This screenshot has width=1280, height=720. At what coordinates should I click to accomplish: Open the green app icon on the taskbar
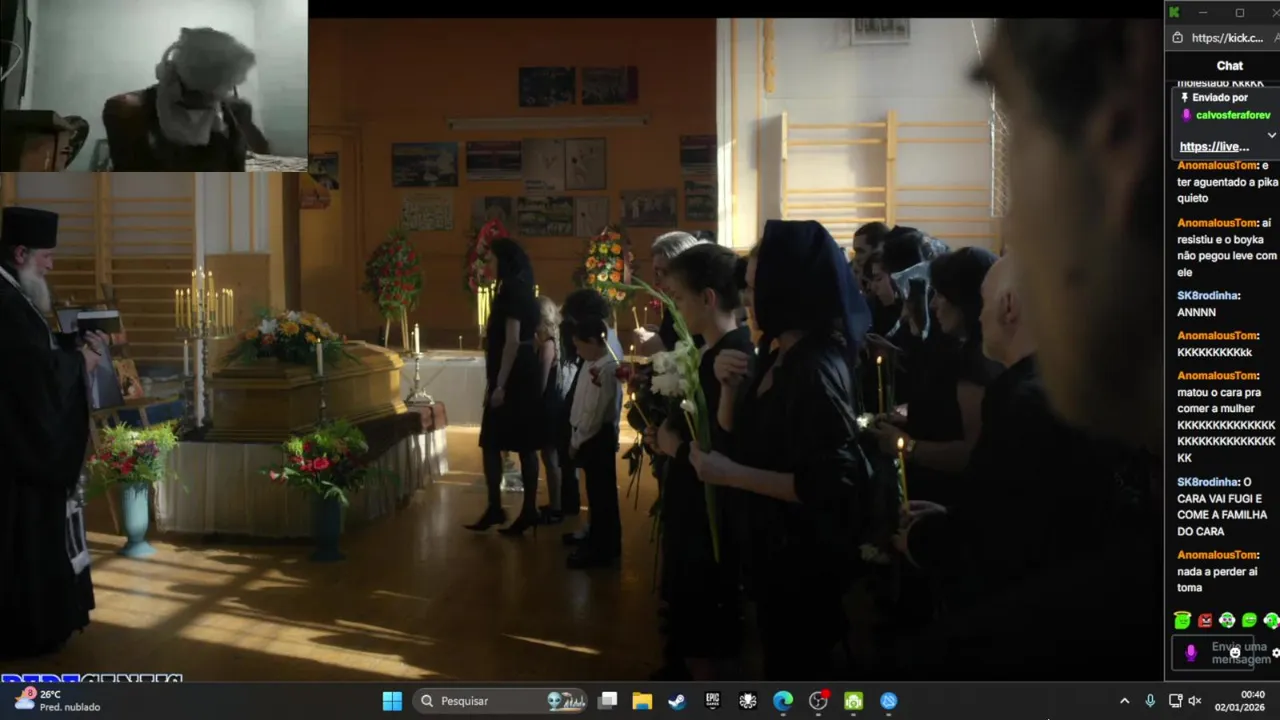click(x=853, y=701)
